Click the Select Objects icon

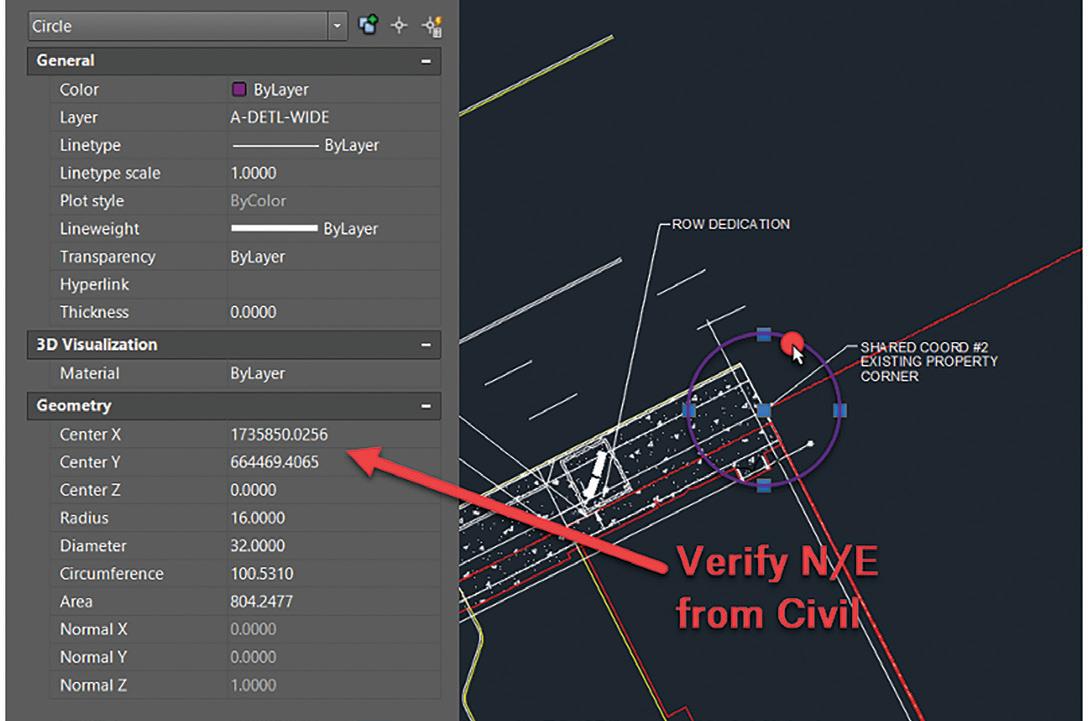click(x=399, y=26)
